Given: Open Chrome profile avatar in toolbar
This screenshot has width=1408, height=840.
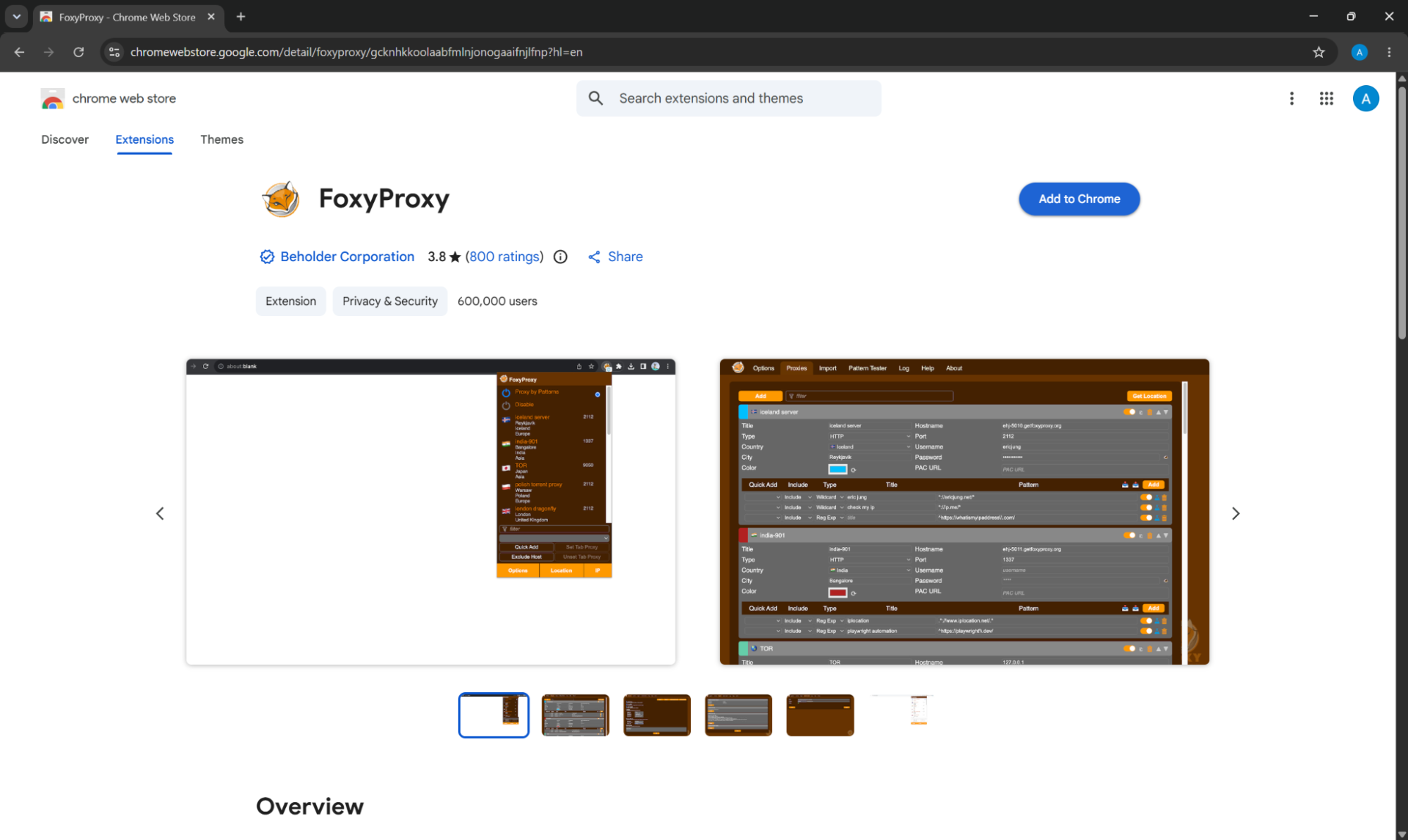Looking at the screenshot, I should click(1359, 51).
